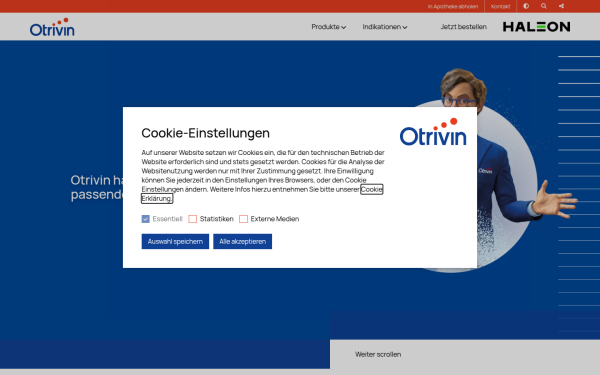The width and height of the screenshot is (600, 375).
Task: Click Auswahl speichern button
Action: [175, 241]
